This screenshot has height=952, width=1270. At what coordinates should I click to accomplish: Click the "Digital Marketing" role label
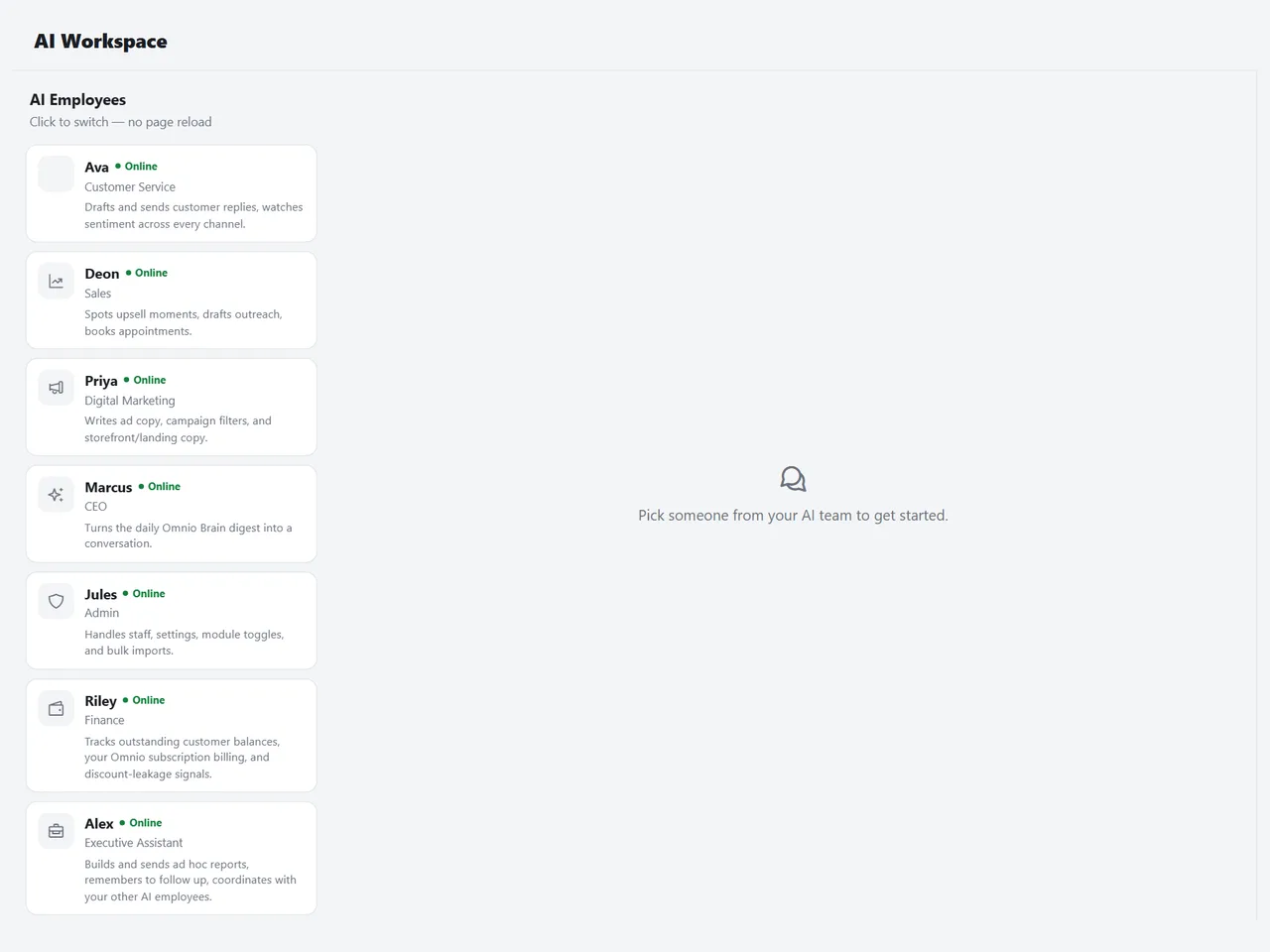coord(130,401)
